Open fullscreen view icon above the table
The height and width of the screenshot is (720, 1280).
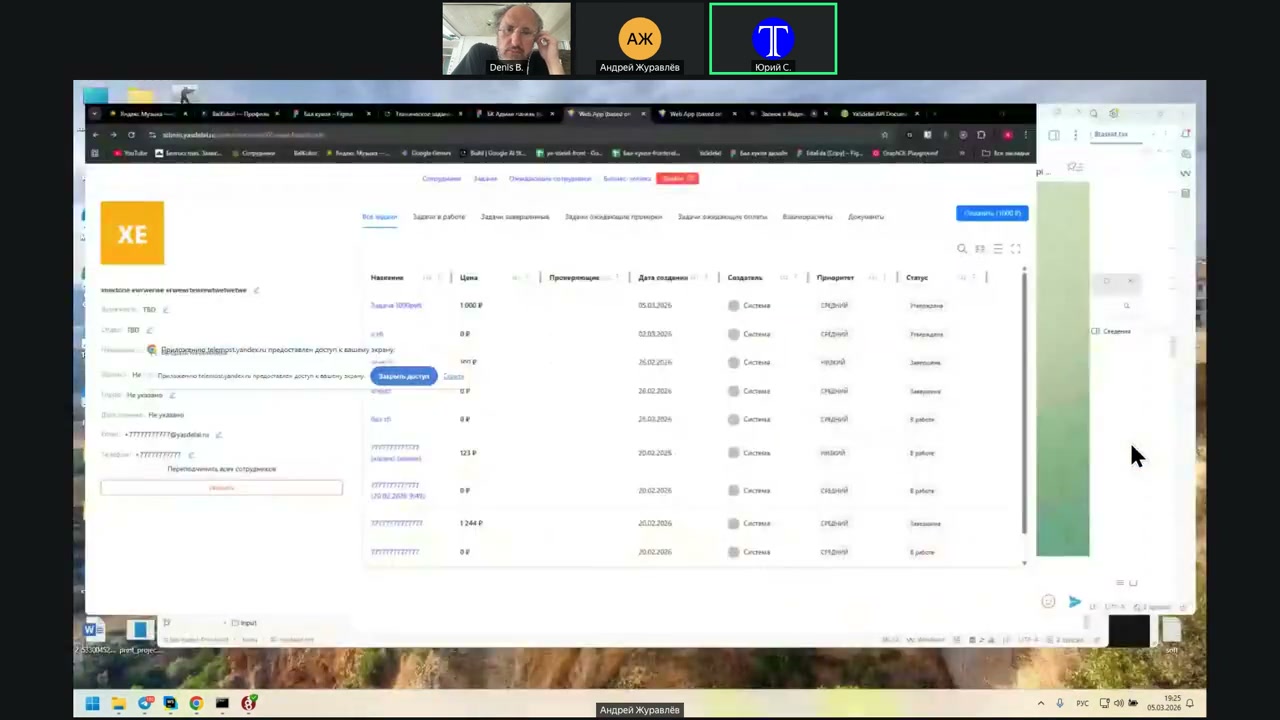pyautogui.click(x=1015, y=249)
